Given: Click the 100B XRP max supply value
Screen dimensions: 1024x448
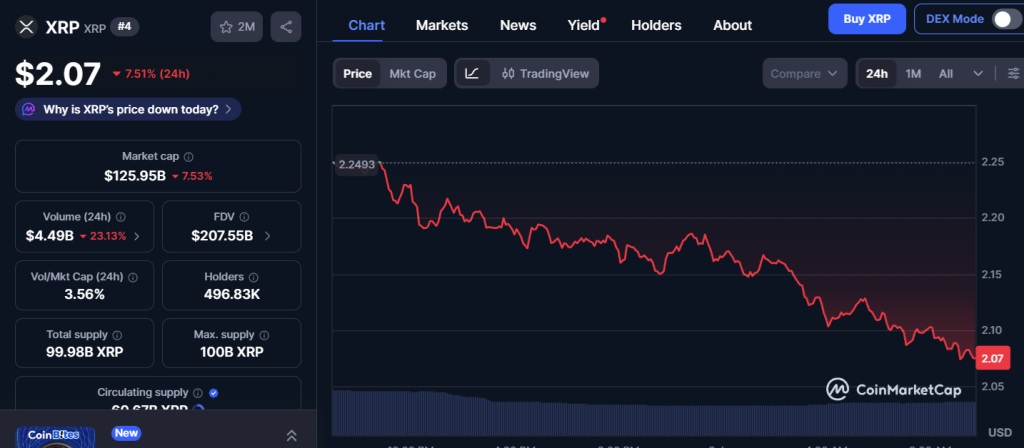Looking at the screenshot, I should pyautogui.click(x=231, y=352).
